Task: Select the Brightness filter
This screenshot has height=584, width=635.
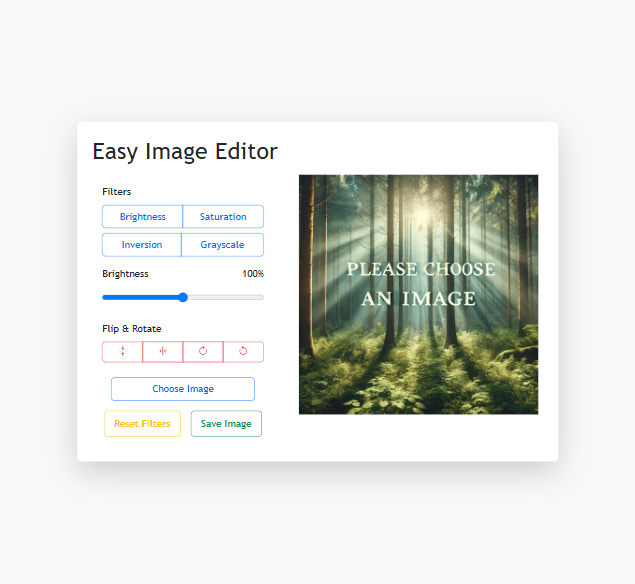Action: pos(143,217)
